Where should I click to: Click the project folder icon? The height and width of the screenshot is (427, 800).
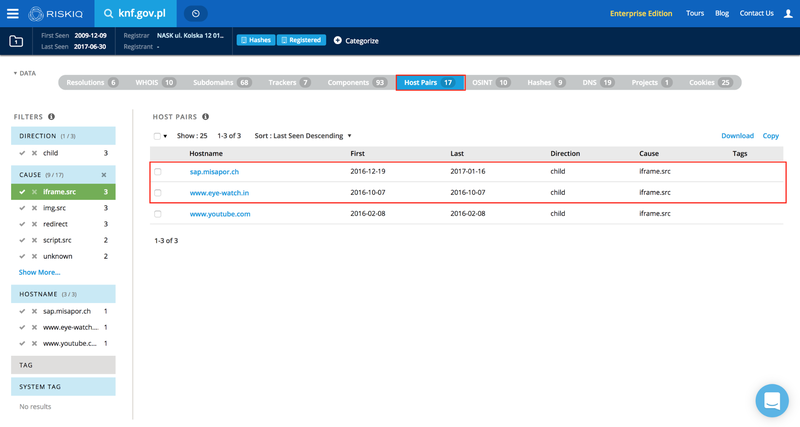tap(16, 41)
